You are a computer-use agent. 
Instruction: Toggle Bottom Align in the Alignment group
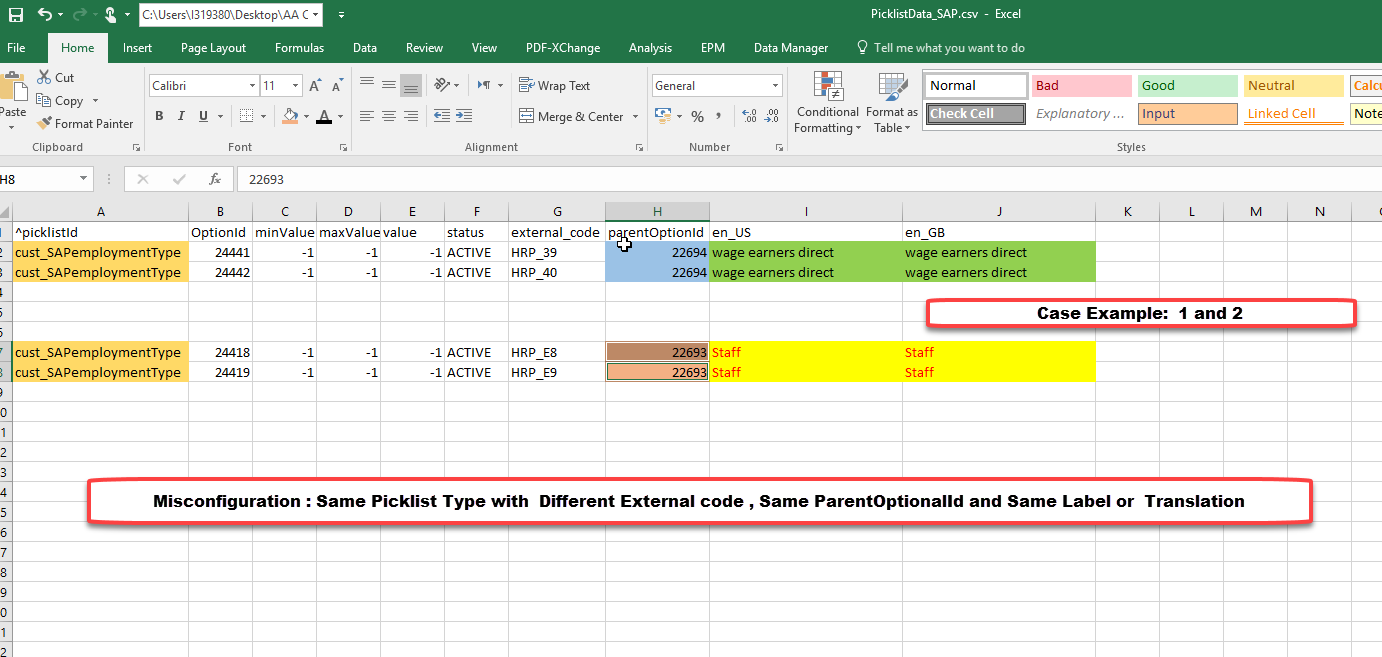pos(411,85)
